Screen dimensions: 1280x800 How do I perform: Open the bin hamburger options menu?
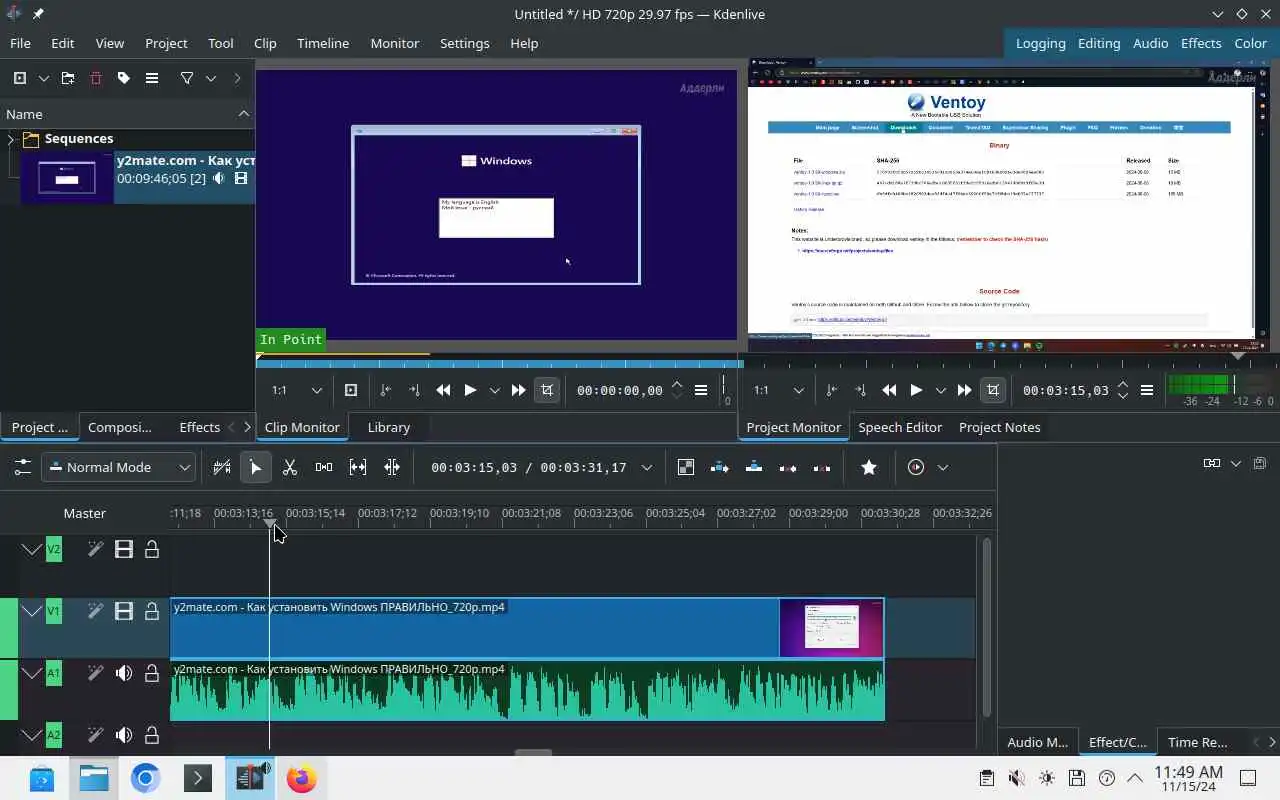152,78
